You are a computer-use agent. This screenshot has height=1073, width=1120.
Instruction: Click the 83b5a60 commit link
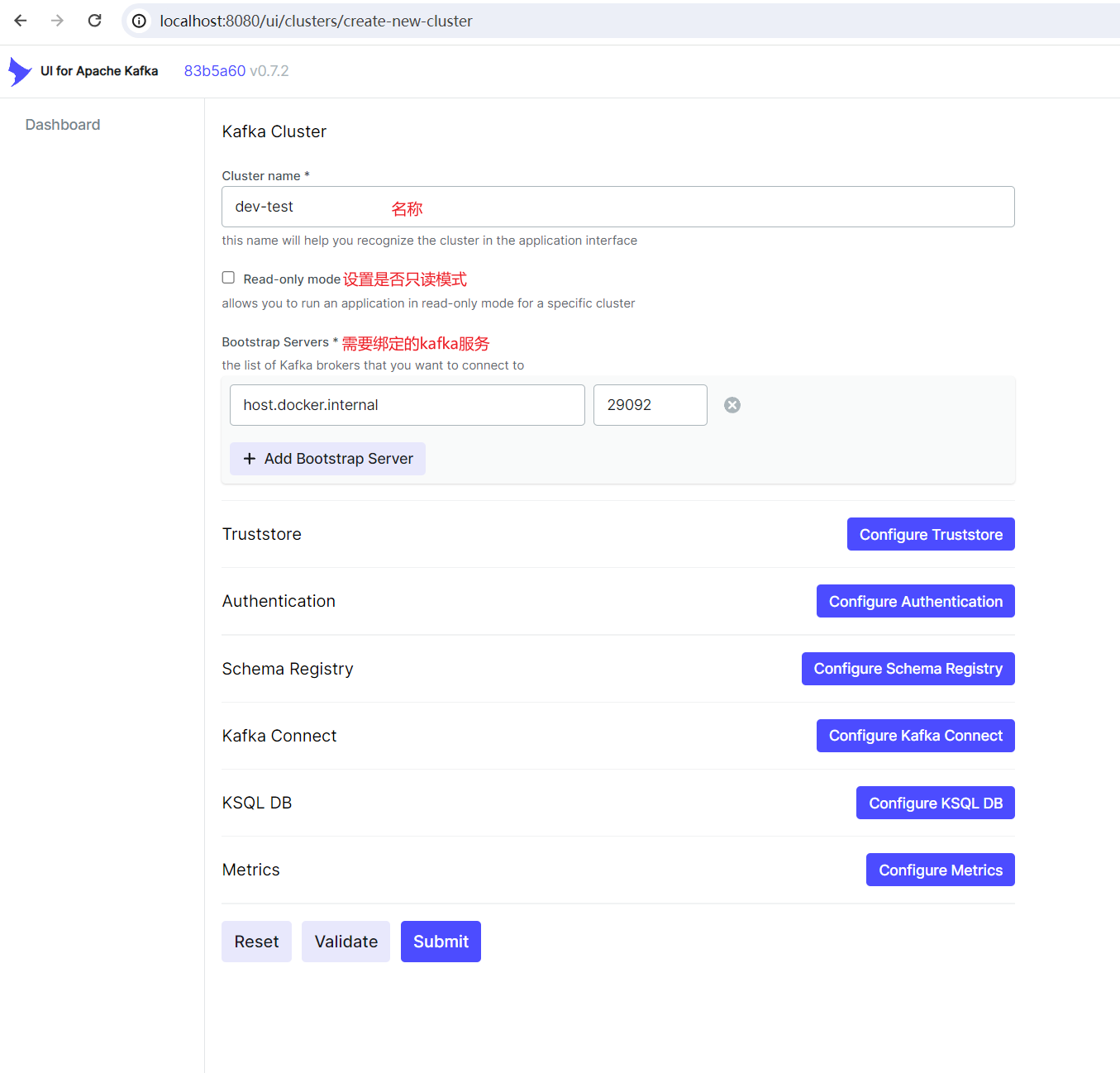pos(215,71)
